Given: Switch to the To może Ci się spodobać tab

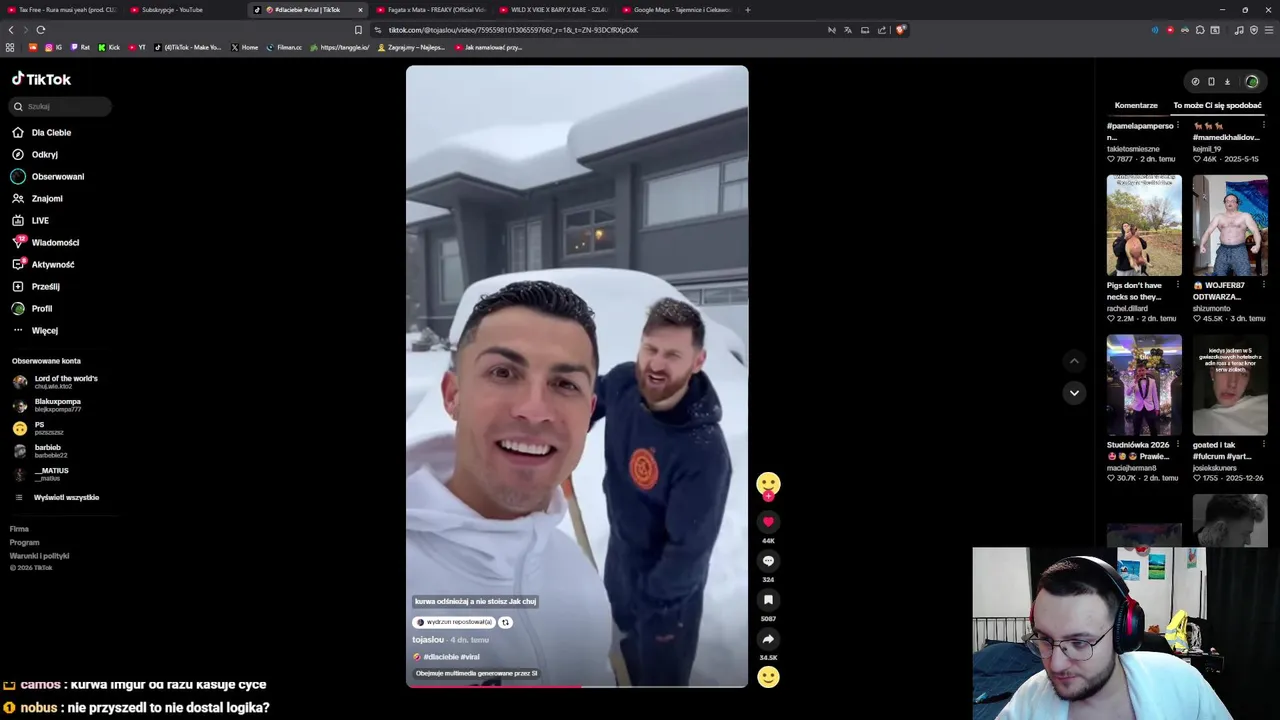Looking at the screenshot, I should tap(1217, 105).
